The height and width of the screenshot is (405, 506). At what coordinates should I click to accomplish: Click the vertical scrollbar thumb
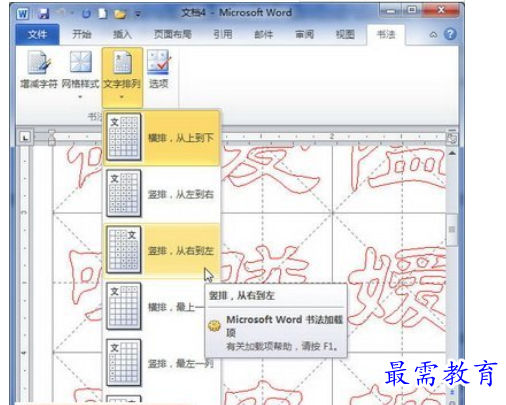[x=452, y=229]
